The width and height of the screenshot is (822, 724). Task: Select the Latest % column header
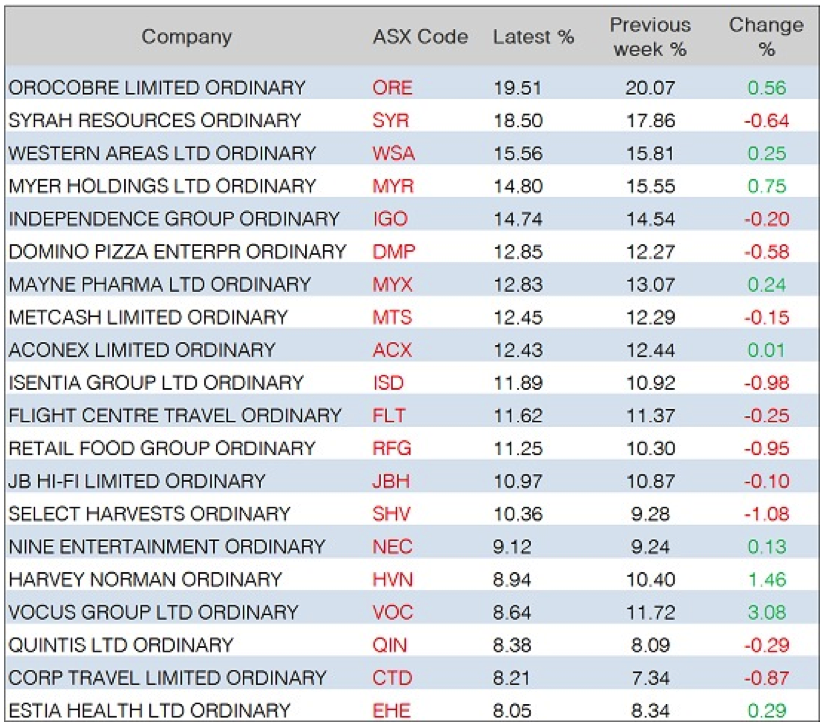(x=533, y=37)
